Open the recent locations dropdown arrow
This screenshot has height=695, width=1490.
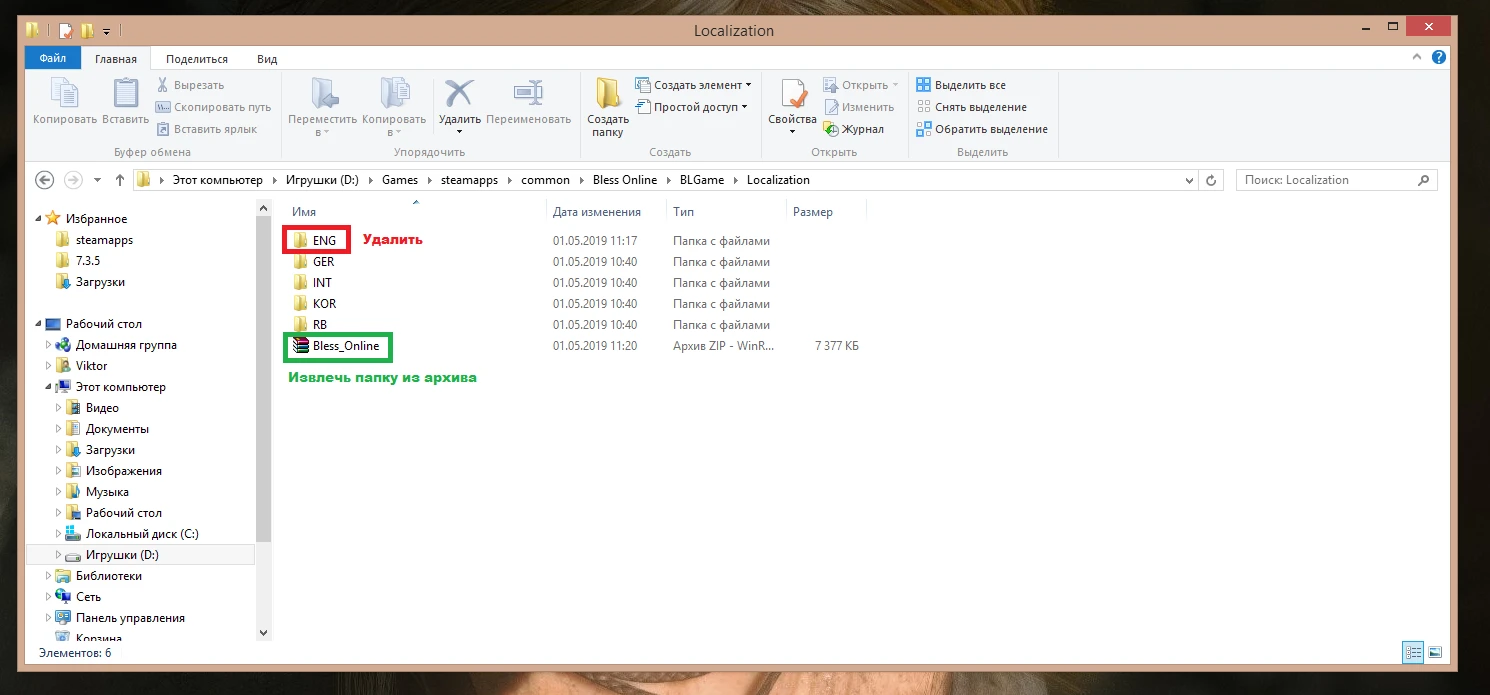tap(97, 181)
